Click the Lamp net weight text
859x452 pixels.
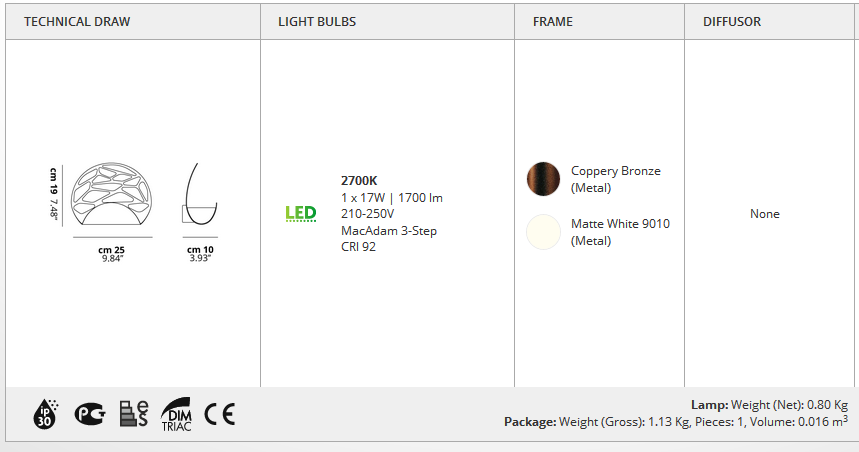point(770,405)
